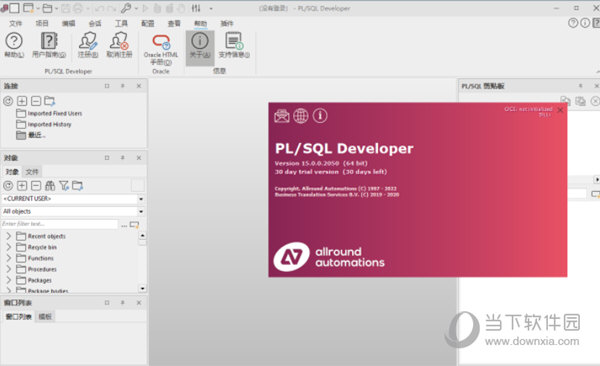Click the ellipsis button beside the filter field

click(x=124, y=224)
